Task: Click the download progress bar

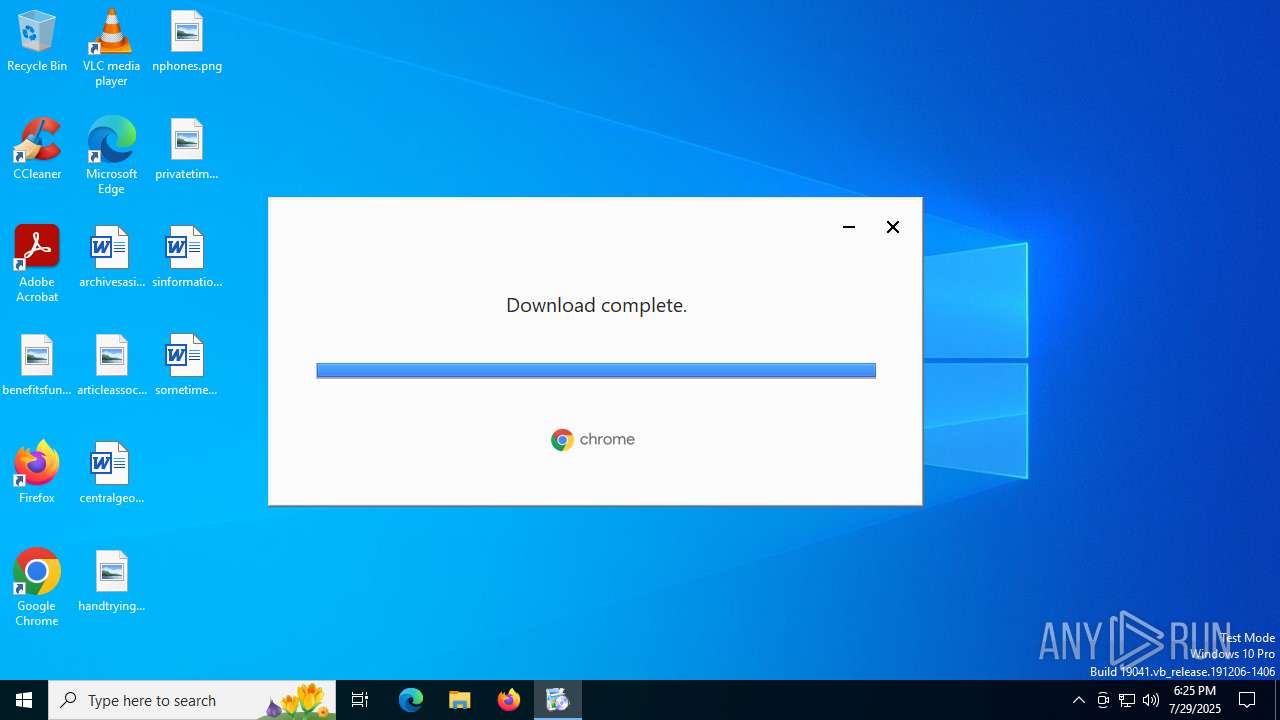Action: (x=596, y=371)
